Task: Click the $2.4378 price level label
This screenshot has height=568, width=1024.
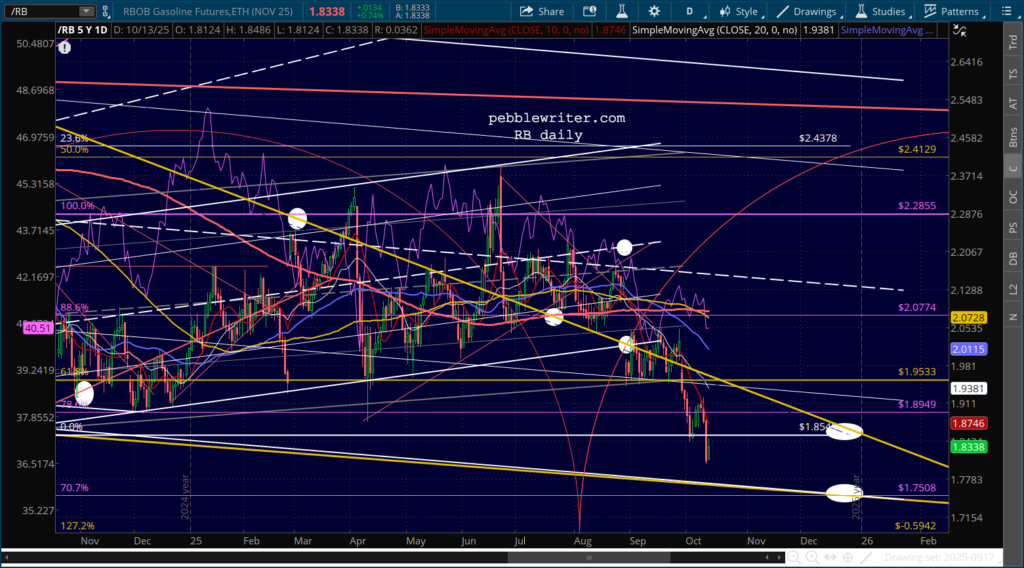Action: pos(818,138)
